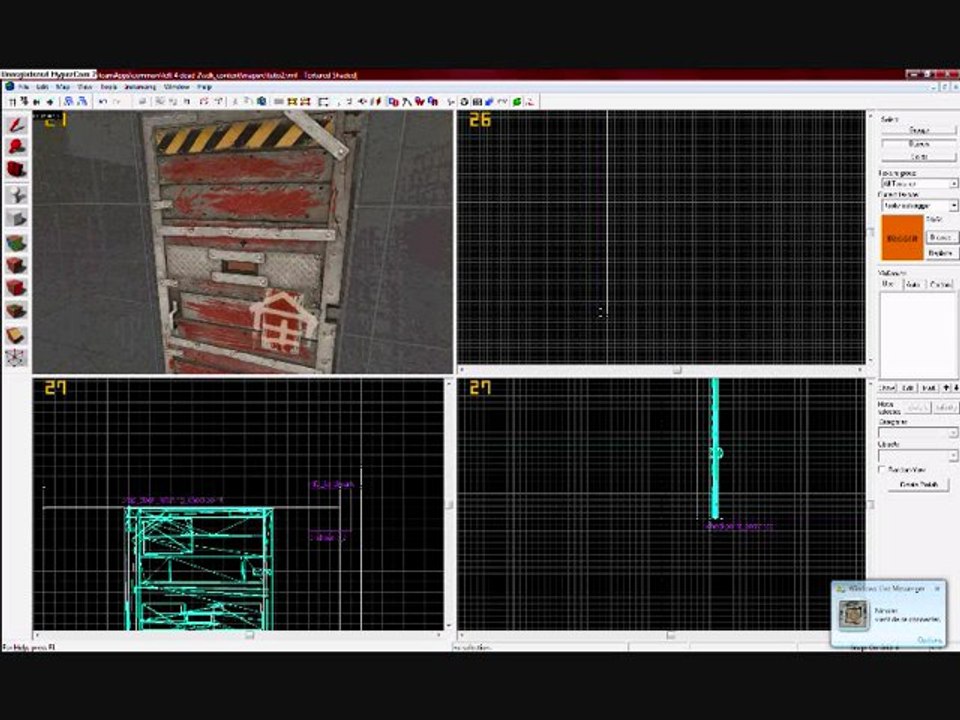Screen dimensions: 960x720
Task: Select the Selection tool red arrow icon
Action: [17, 125]
